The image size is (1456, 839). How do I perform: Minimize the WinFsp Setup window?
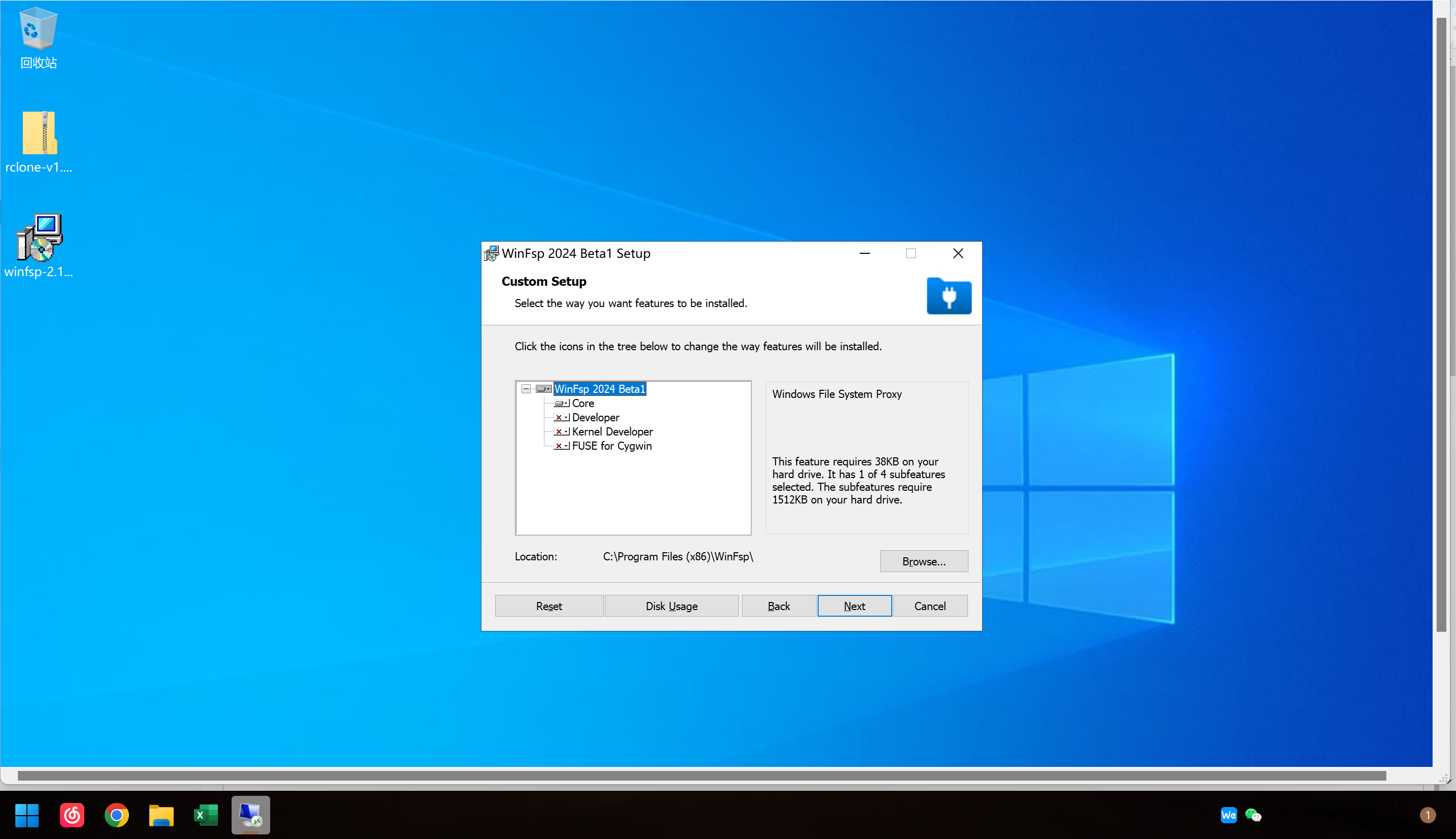[x=864, y=254]
